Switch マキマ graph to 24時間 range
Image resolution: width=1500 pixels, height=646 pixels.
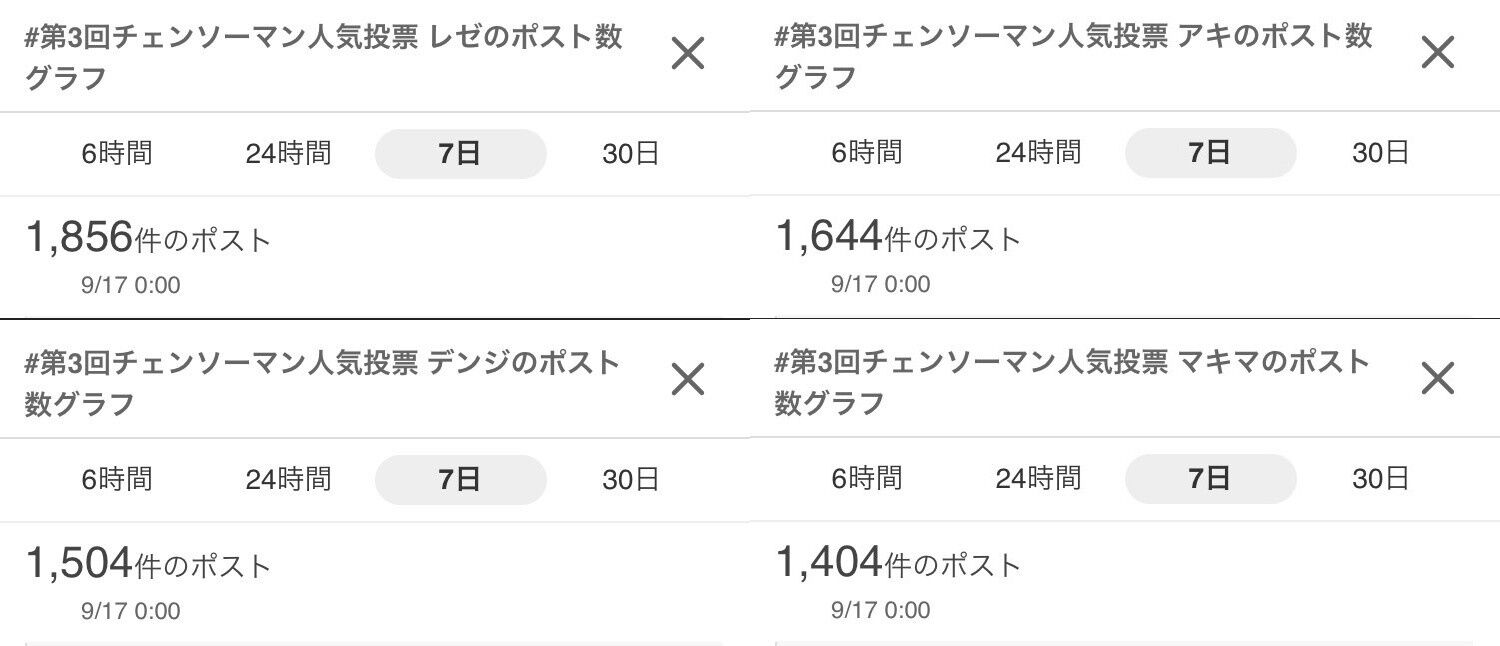click(1038, 479)
